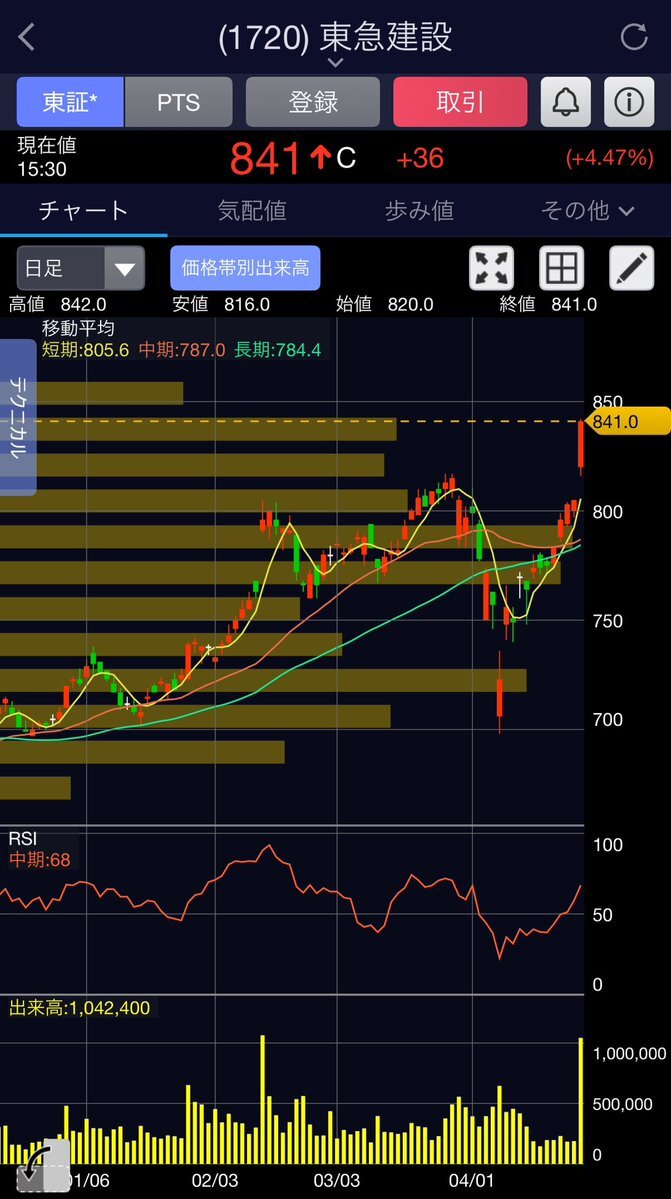Open price alert bell settings
The width and height of the screenshot is (671, 1199).
[566, 102]
